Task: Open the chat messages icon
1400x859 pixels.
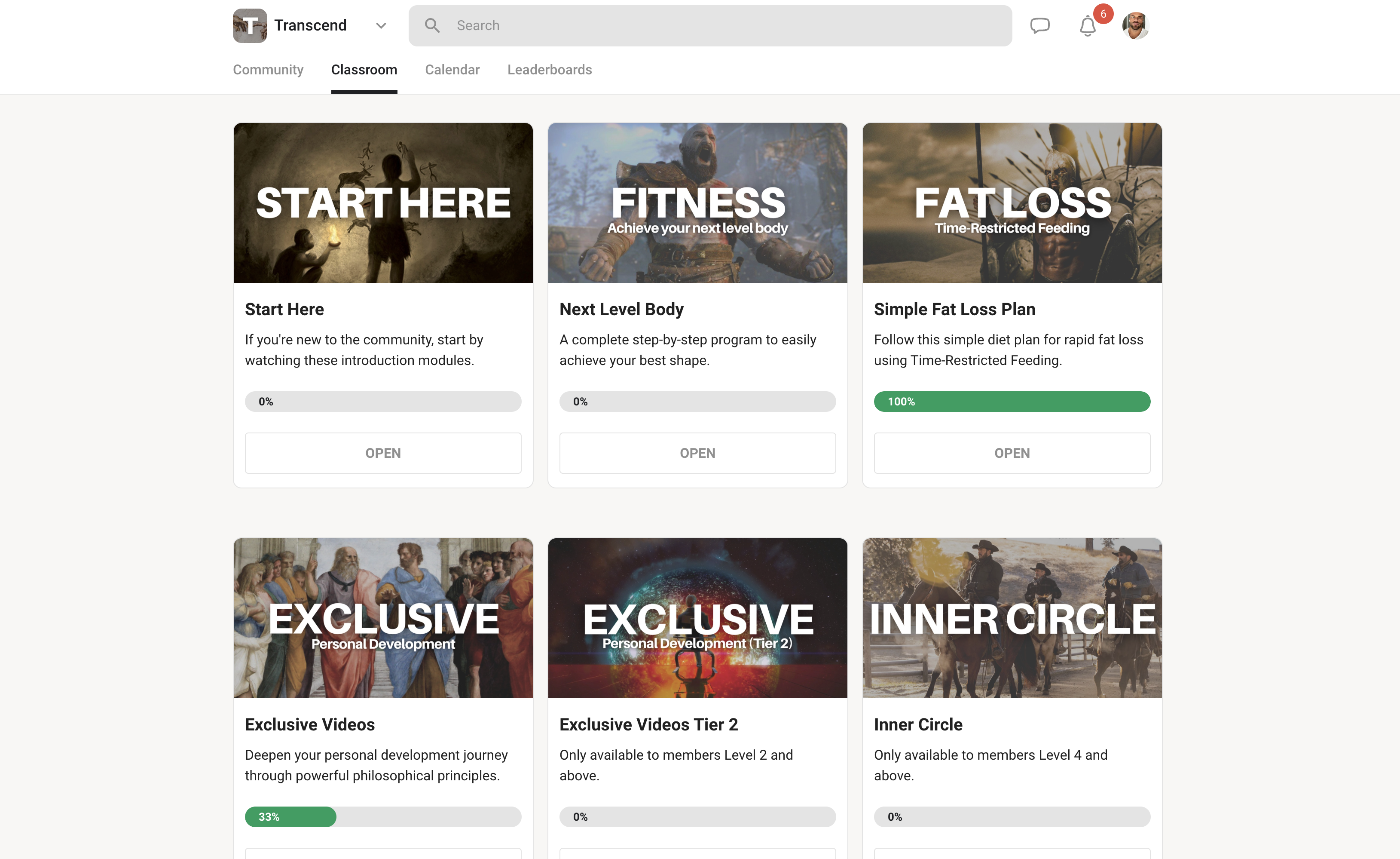Action: click(x=1040, y=26)
